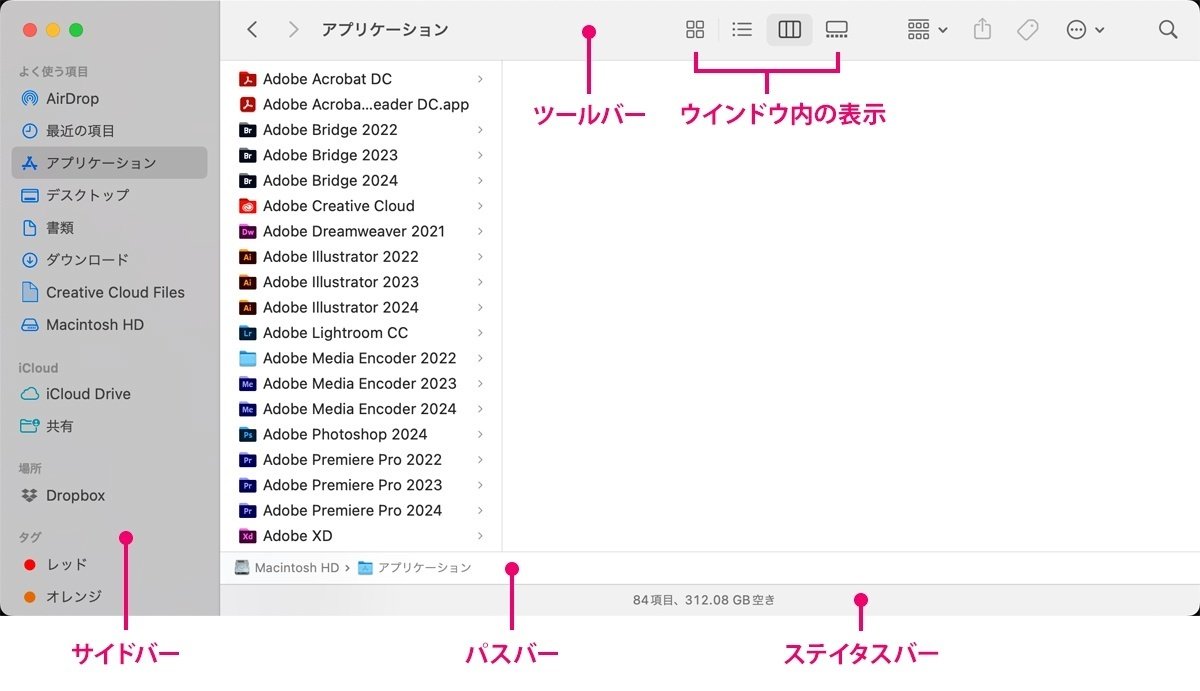The height and width of the screenshot is (691, 1200).
Task: Click the Adobe Illustrator 2022 icon
Action: coord(248,257)
